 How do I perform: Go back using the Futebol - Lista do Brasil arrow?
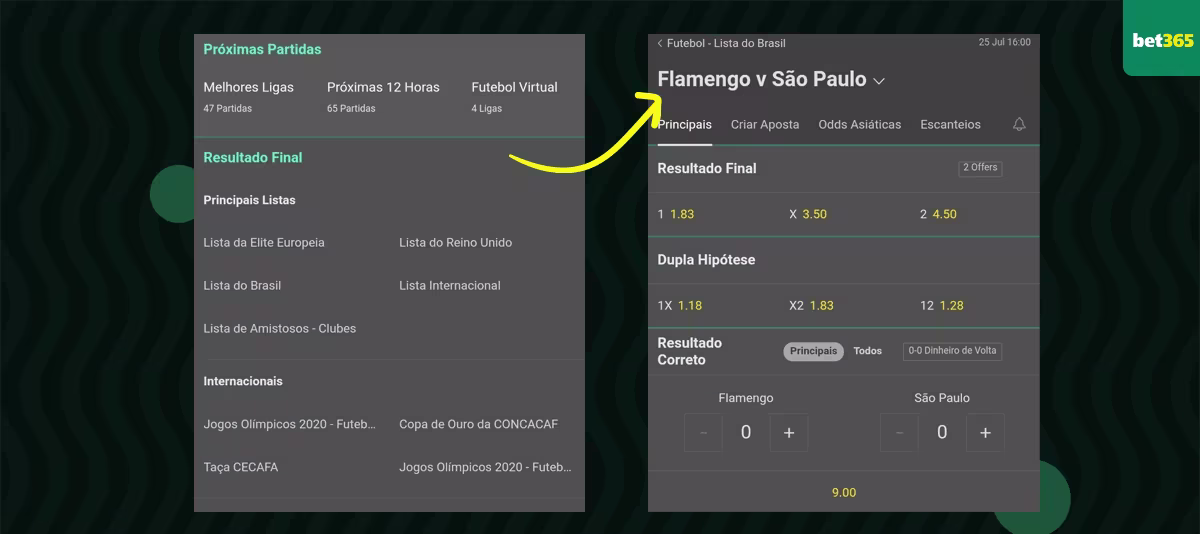pyautogui.click(x=660, y=43)
